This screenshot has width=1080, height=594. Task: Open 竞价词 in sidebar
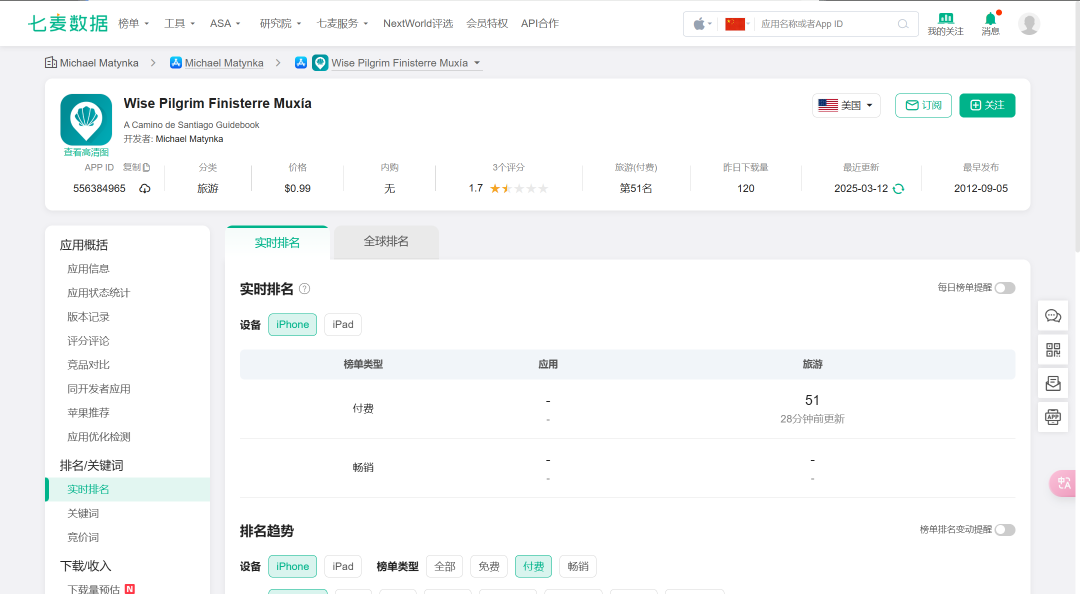pyautogui.click(x=83, y=537)
